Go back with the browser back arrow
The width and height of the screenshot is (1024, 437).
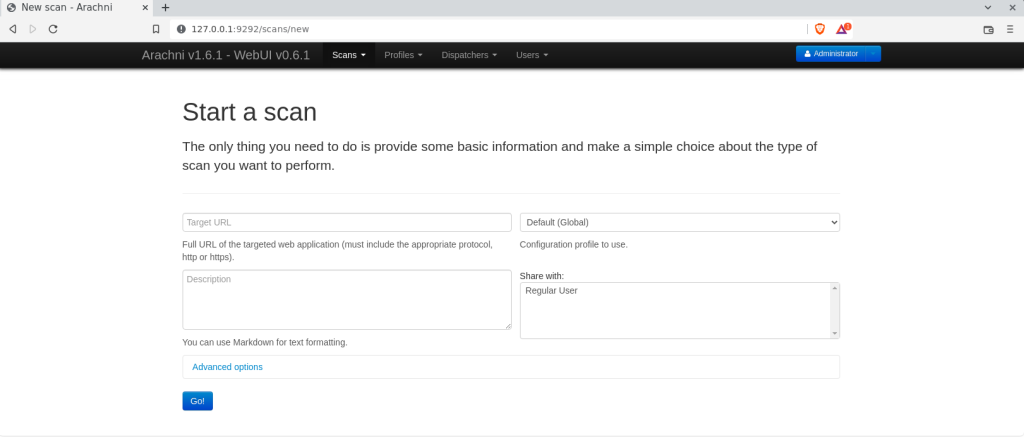click(12, 29)
